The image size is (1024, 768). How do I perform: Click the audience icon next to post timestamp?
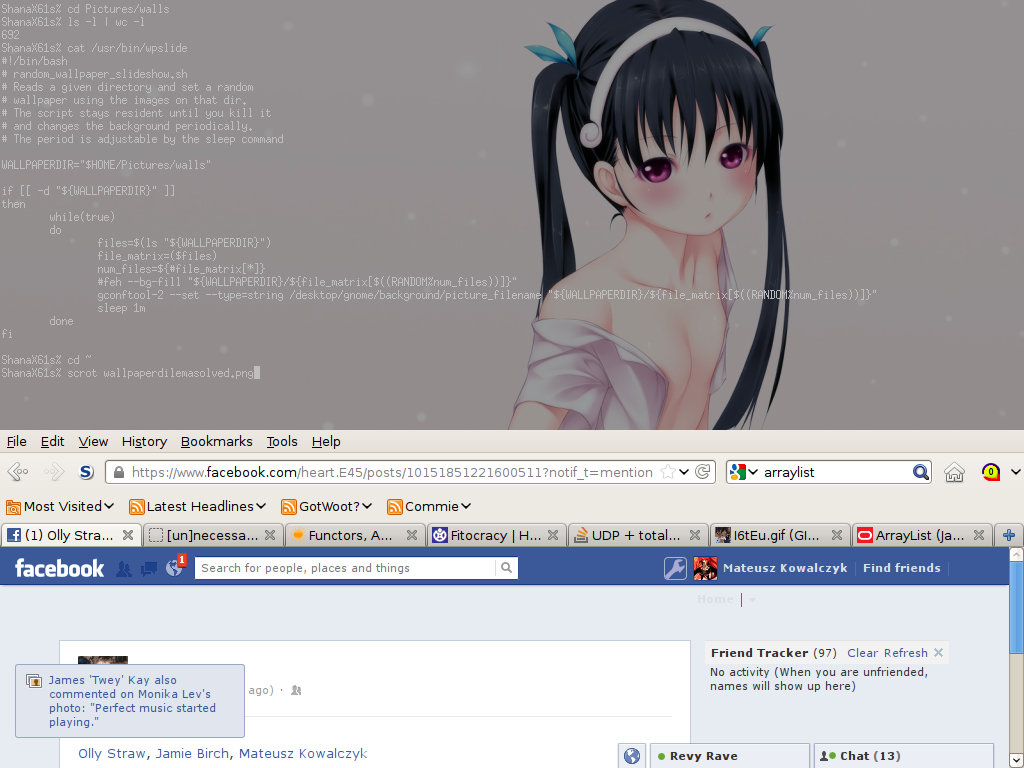[296, 690]
